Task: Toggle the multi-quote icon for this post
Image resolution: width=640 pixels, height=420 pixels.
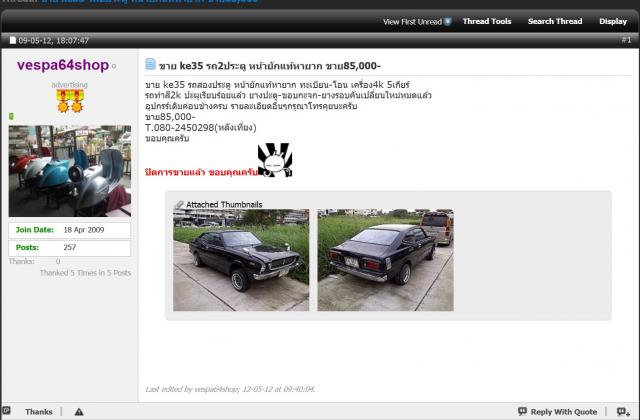Action: [624, 411]
